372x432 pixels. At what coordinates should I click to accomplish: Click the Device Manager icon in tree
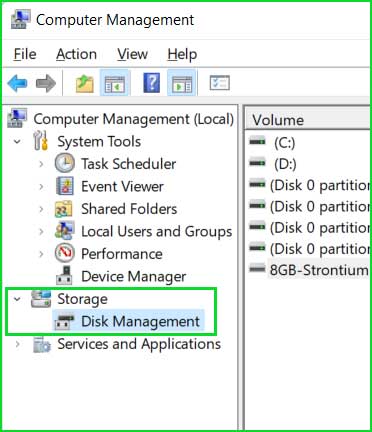64,276
